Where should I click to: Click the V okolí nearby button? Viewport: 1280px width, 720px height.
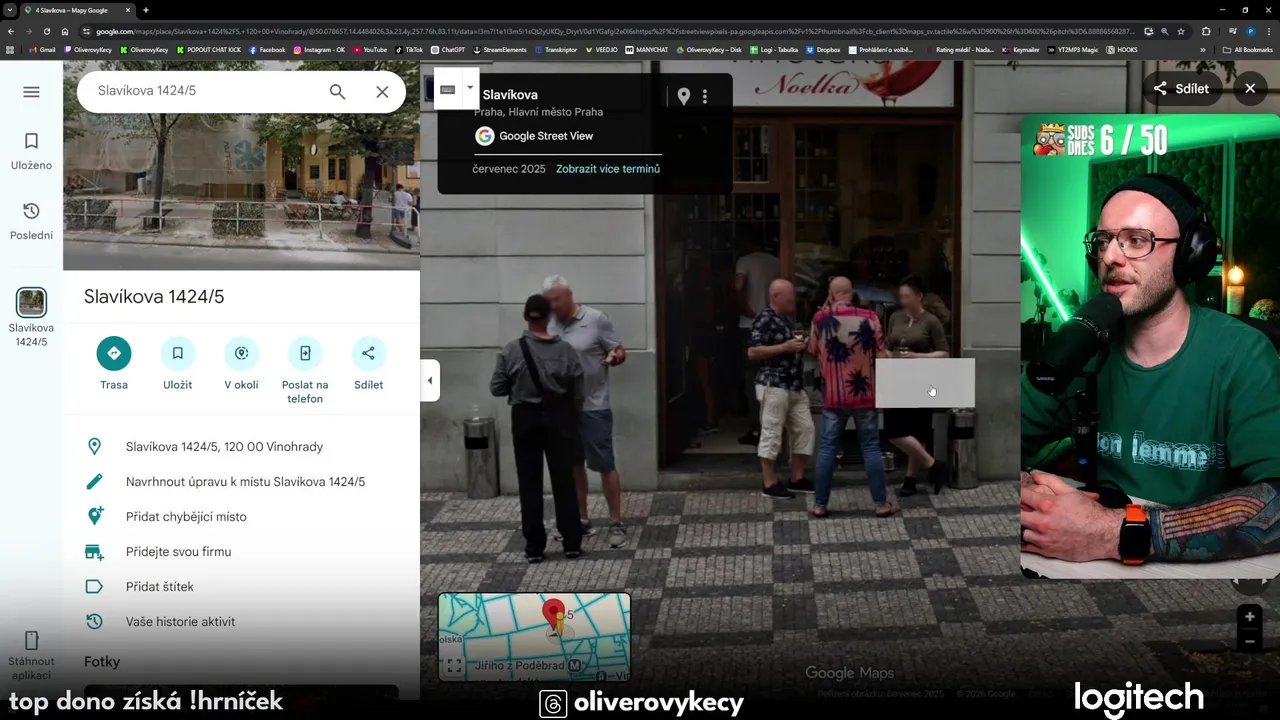point(241,364)
